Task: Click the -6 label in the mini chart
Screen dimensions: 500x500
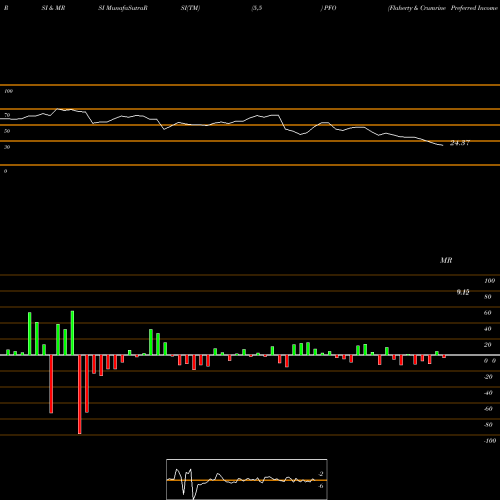Action: click(321, 486)
